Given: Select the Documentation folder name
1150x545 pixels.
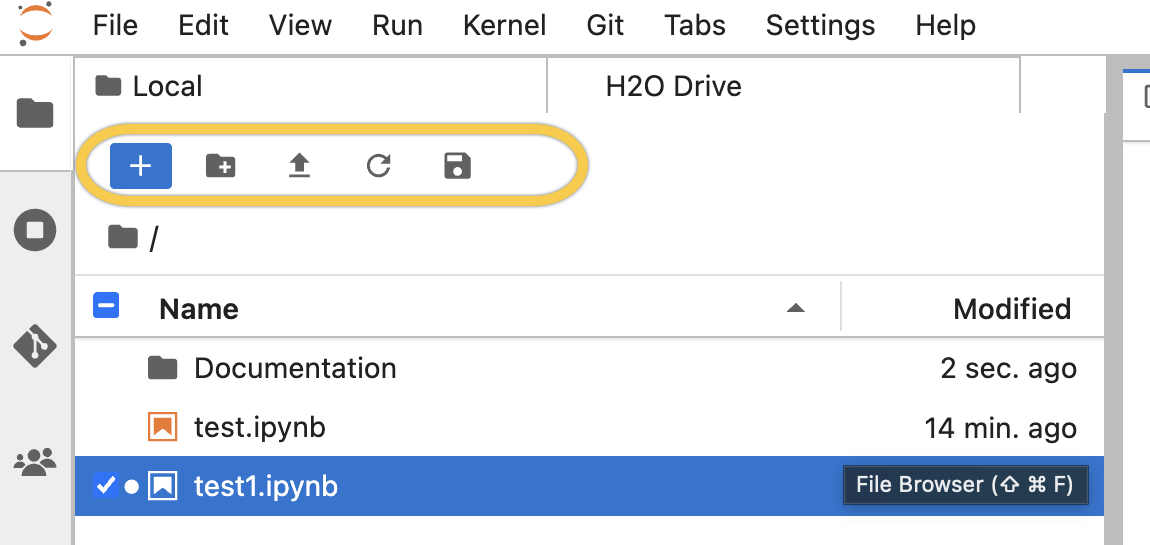Looking at the screenshot, I should point(295,367).
